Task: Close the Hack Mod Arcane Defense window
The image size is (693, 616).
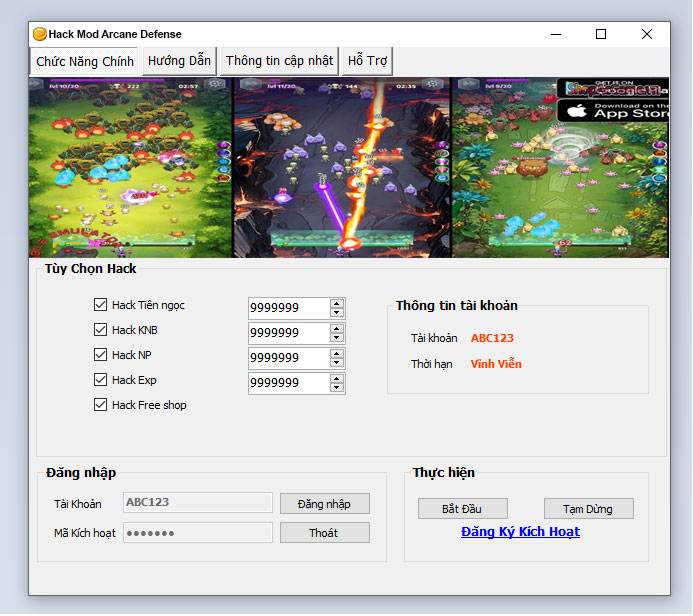Action: coord(647,34)
